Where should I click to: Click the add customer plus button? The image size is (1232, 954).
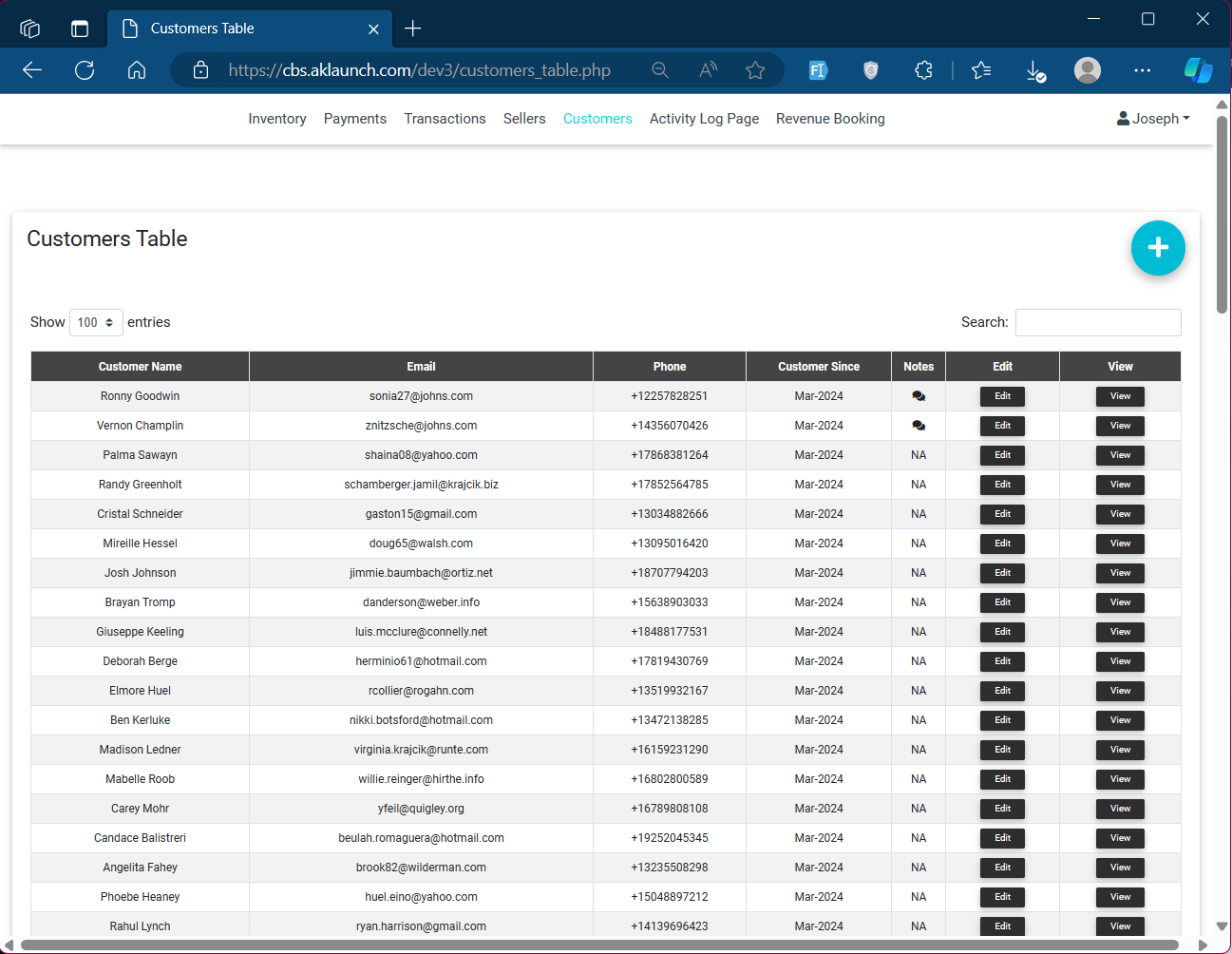click(1157, 248)
